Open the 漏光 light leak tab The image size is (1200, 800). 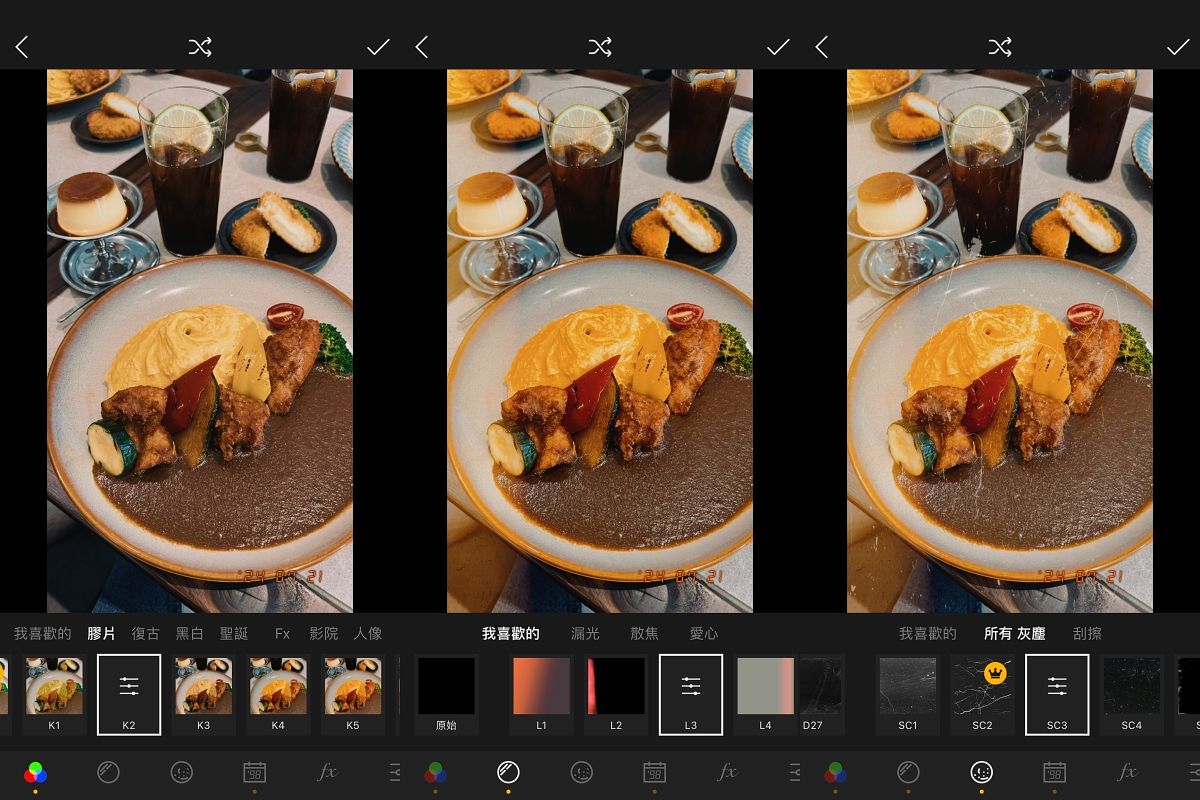tap(585, 633)
